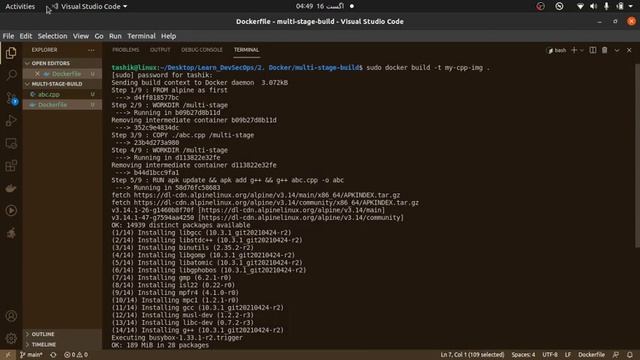Switch to the Problems tab
The height and width of the screenshot is (360, 640).
(x=126, y=50)
